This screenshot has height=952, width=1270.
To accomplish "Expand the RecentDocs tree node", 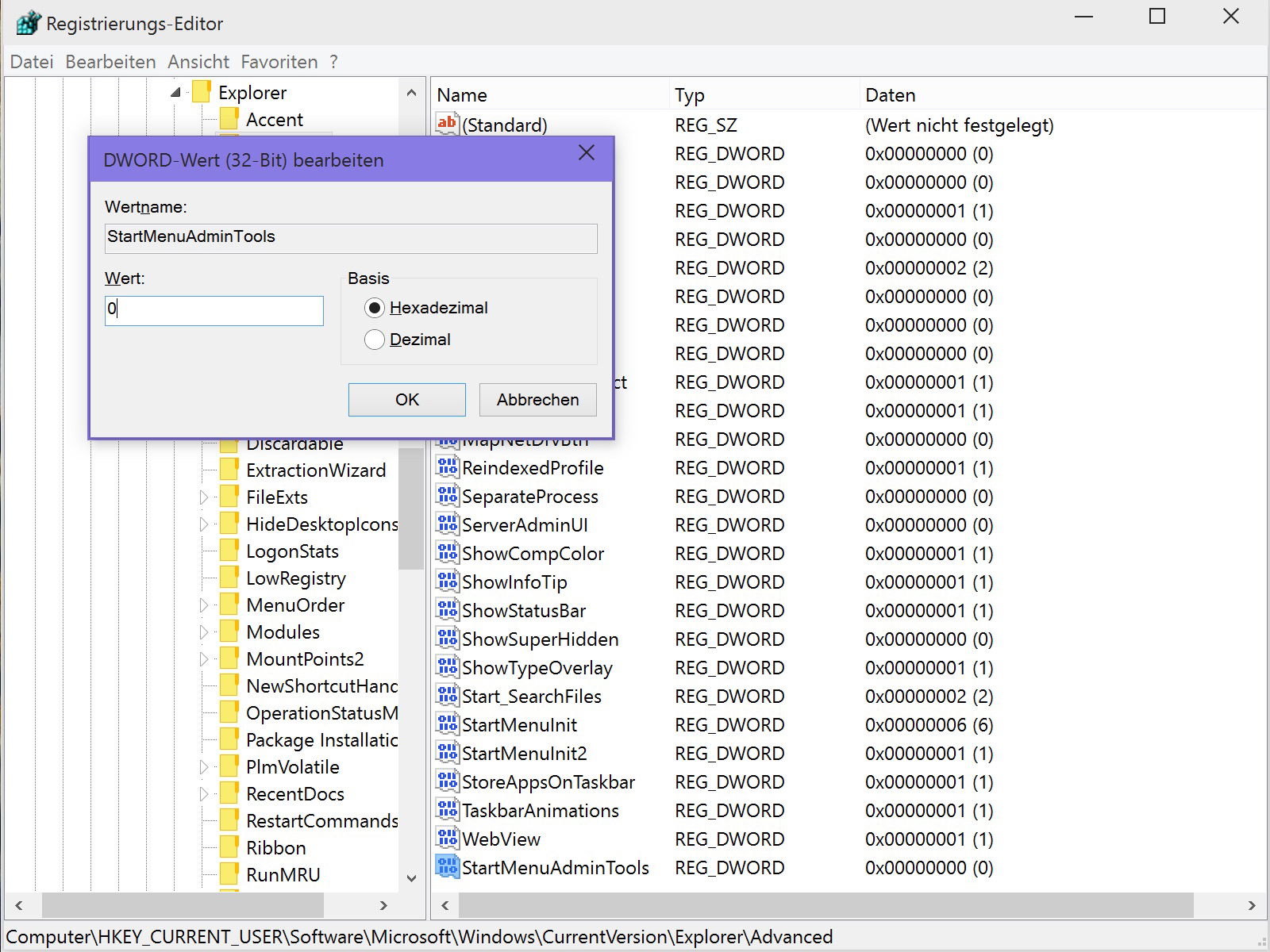I will [x=203, y=794].
